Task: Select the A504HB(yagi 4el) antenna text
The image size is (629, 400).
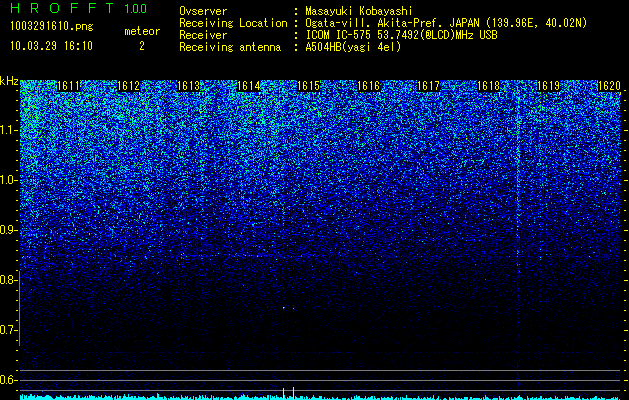Action: (353, 47)
